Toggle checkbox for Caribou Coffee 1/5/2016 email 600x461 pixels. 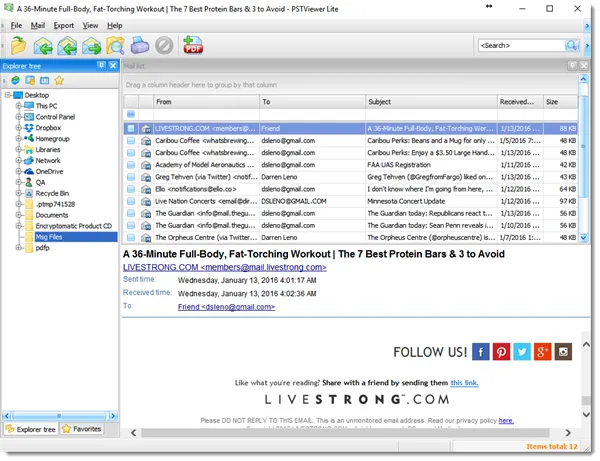(x=131, y=141)
